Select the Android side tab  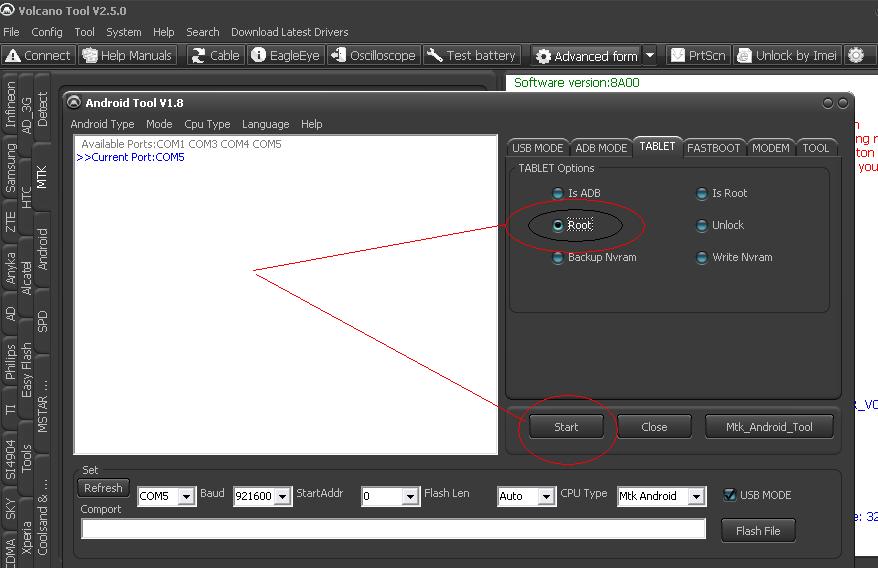[41, 249]
